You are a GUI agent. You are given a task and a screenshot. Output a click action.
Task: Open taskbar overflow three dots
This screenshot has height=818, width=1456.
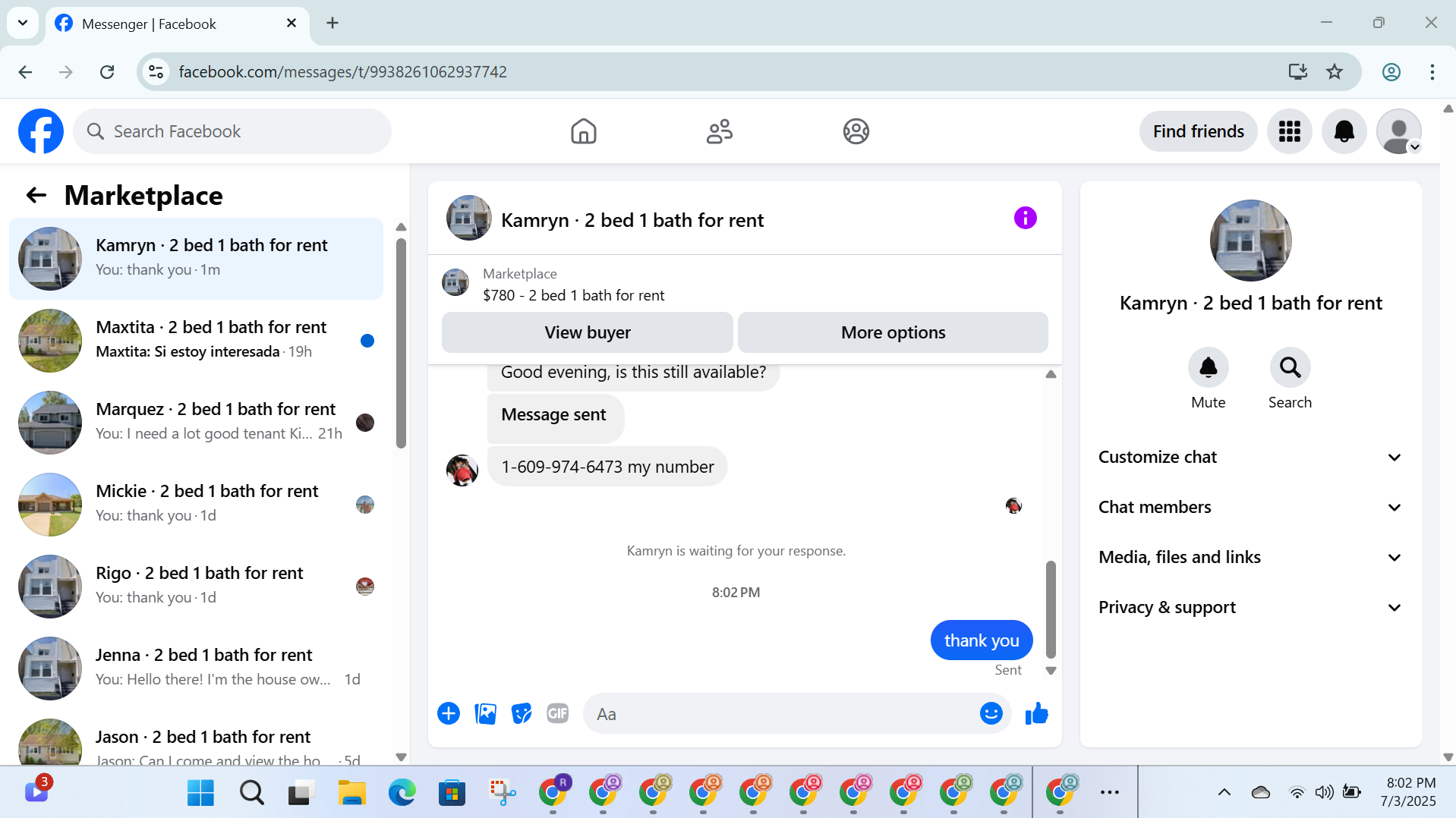tap(1109, 792)
